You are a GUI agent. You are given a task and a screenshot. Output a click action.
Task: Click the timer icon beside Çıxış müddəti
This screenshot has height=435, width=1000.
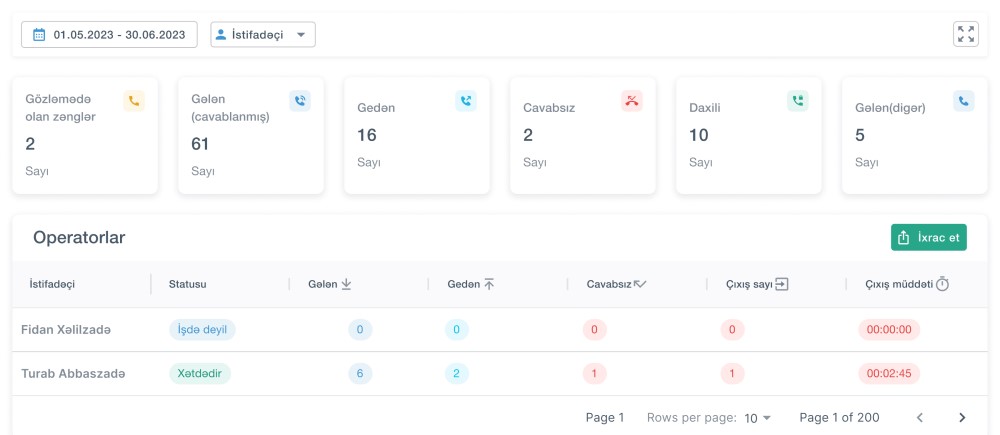click(942, 284)
